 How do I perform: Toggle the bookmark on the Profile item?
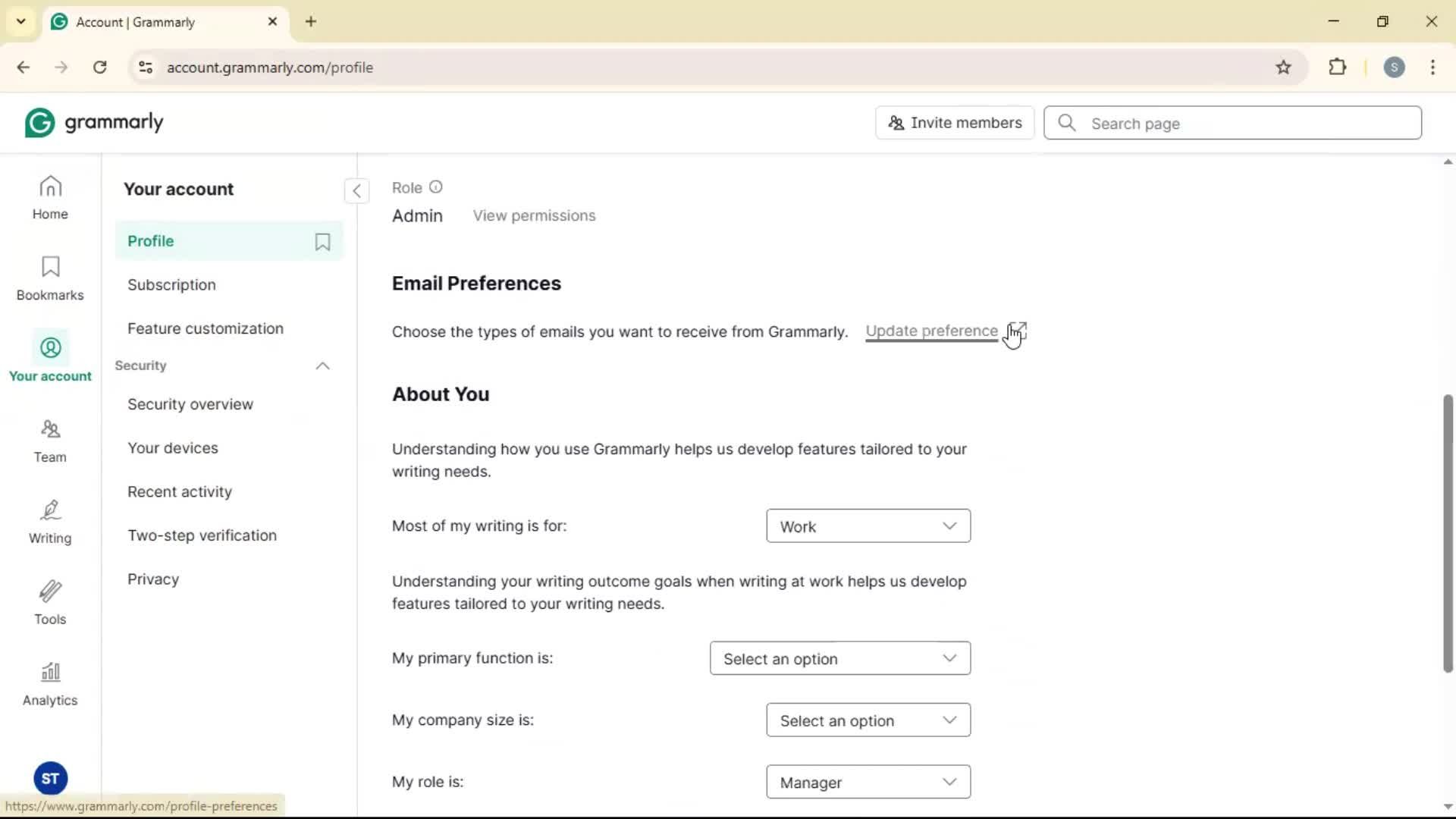322,242
